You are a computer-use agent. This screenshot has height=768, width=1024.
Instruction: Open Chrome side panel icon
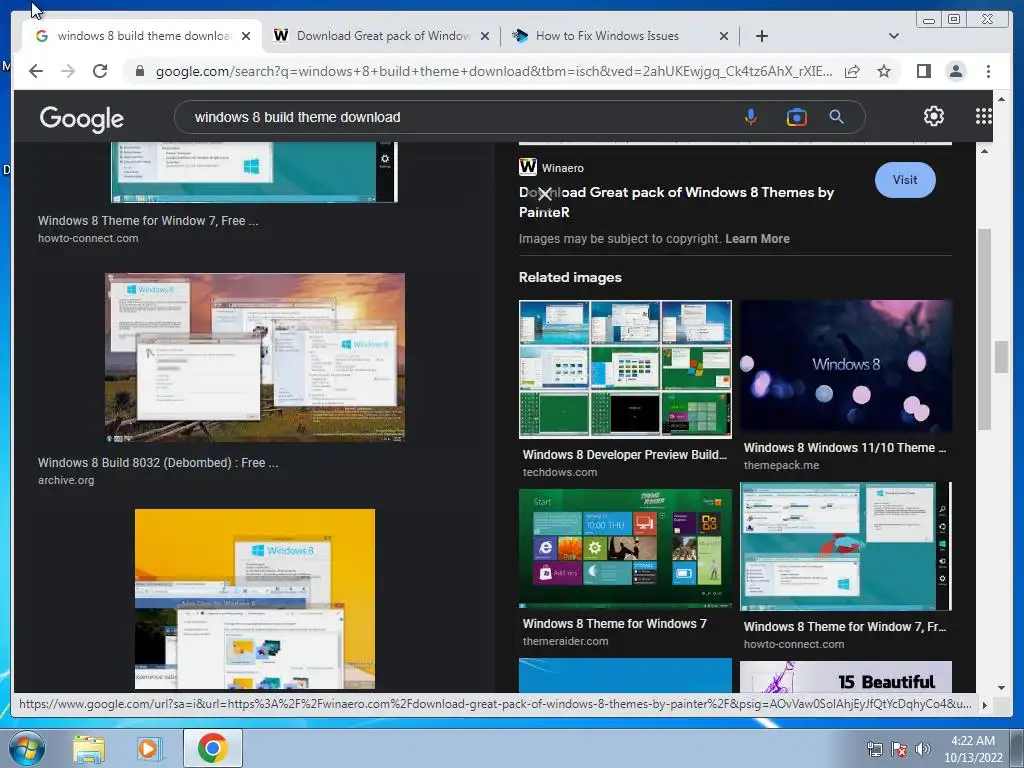(x=923, y=71)
